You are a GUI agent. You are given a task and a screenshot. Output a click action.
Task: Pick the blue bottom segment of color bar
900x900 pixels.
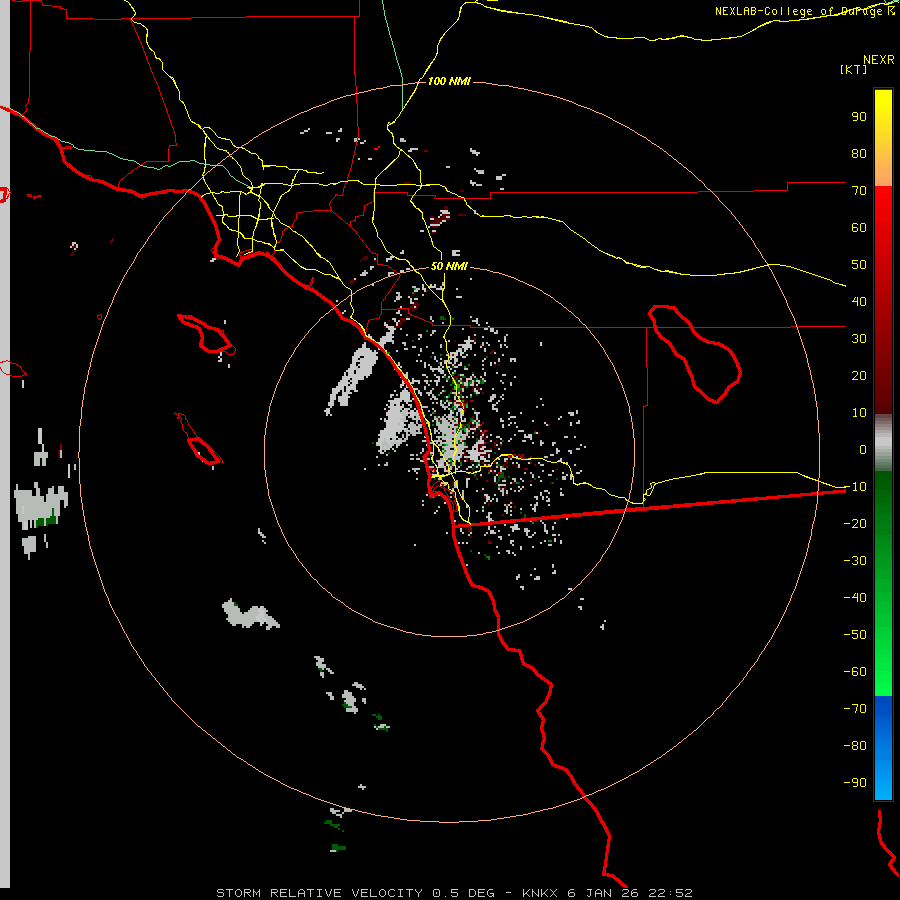tap(883, 748)
